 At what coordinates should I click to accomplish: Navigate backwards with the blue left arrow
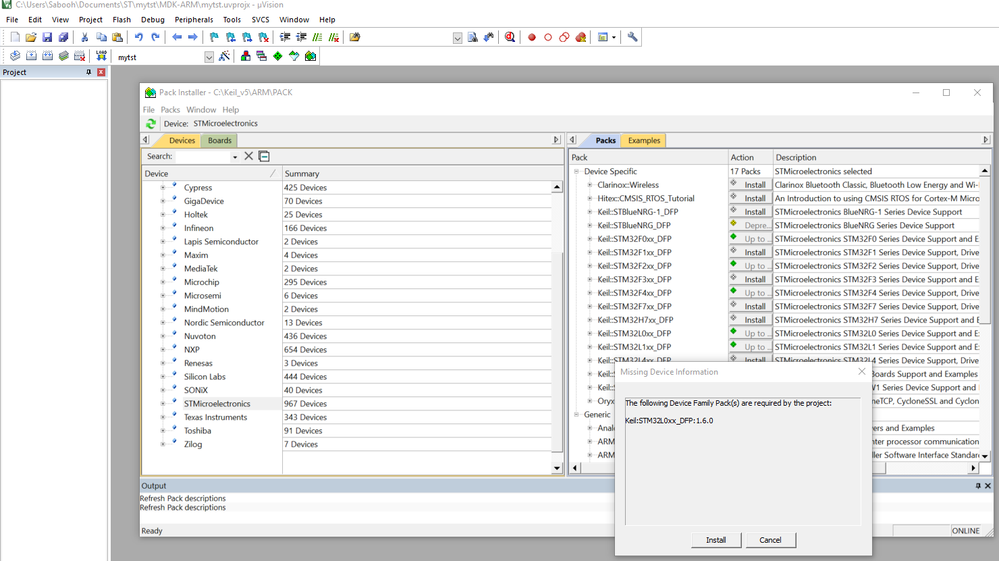point(176,38)
